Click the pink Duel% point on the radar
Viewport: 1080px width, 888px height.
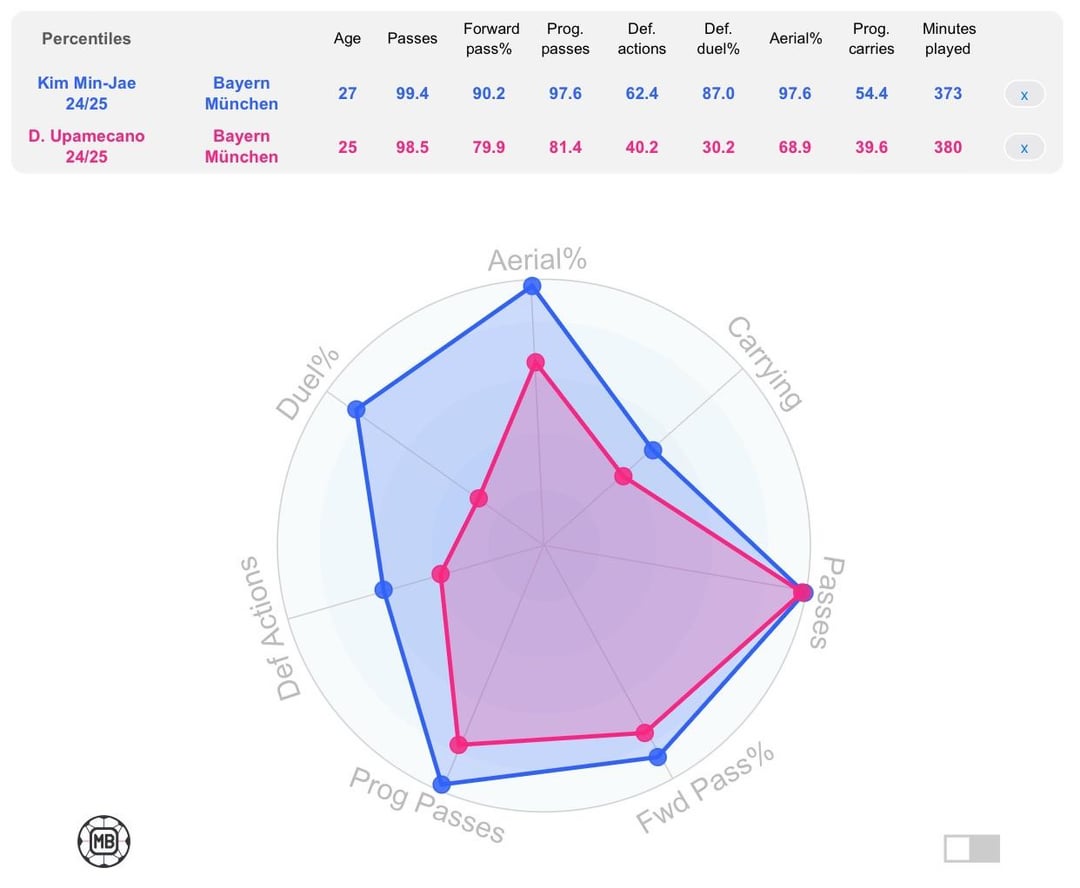[x=478, y=498]
